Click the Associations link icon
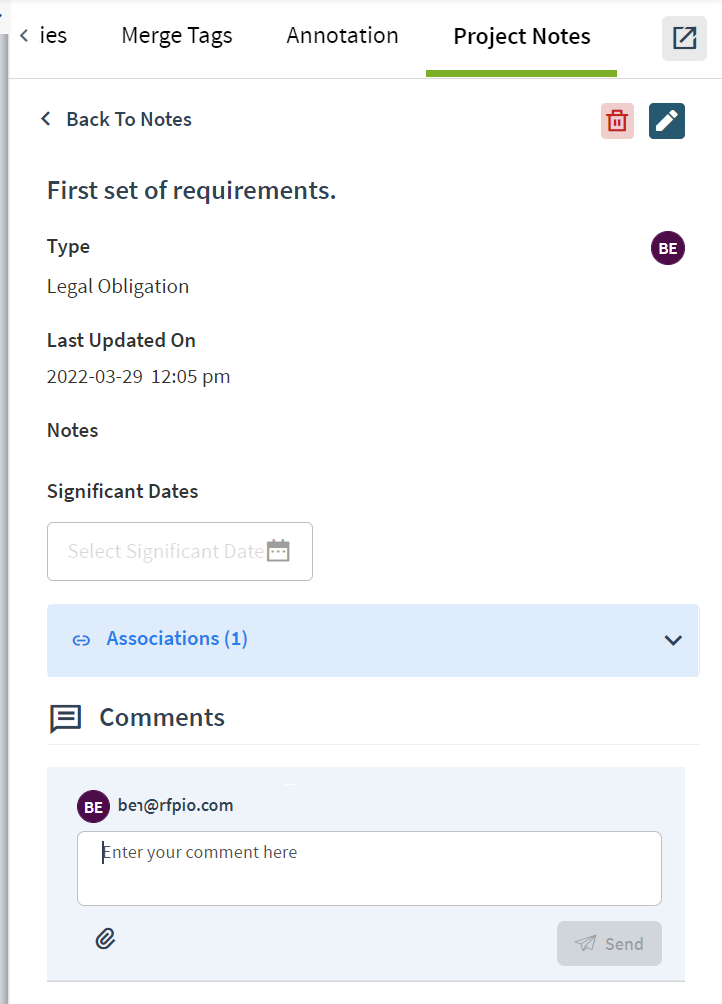The image size is (722, 1004). [81, 640]
